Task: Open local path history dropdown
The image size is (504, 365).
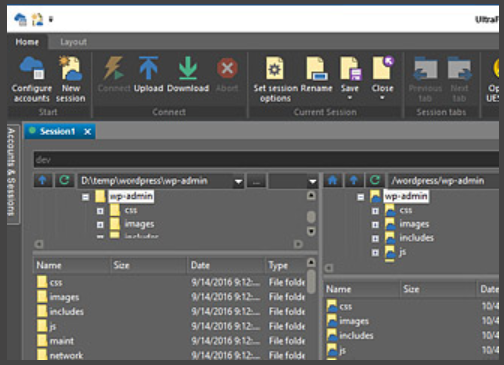Action: pos(238,182)
